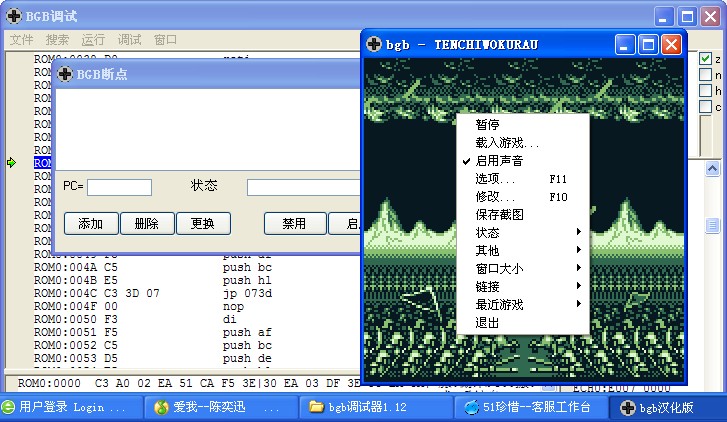Viewport: 727px width, 422px height.
Task: Open the 调试 menu in debugger
Action: pyautogui.click(x=129, y=40)
